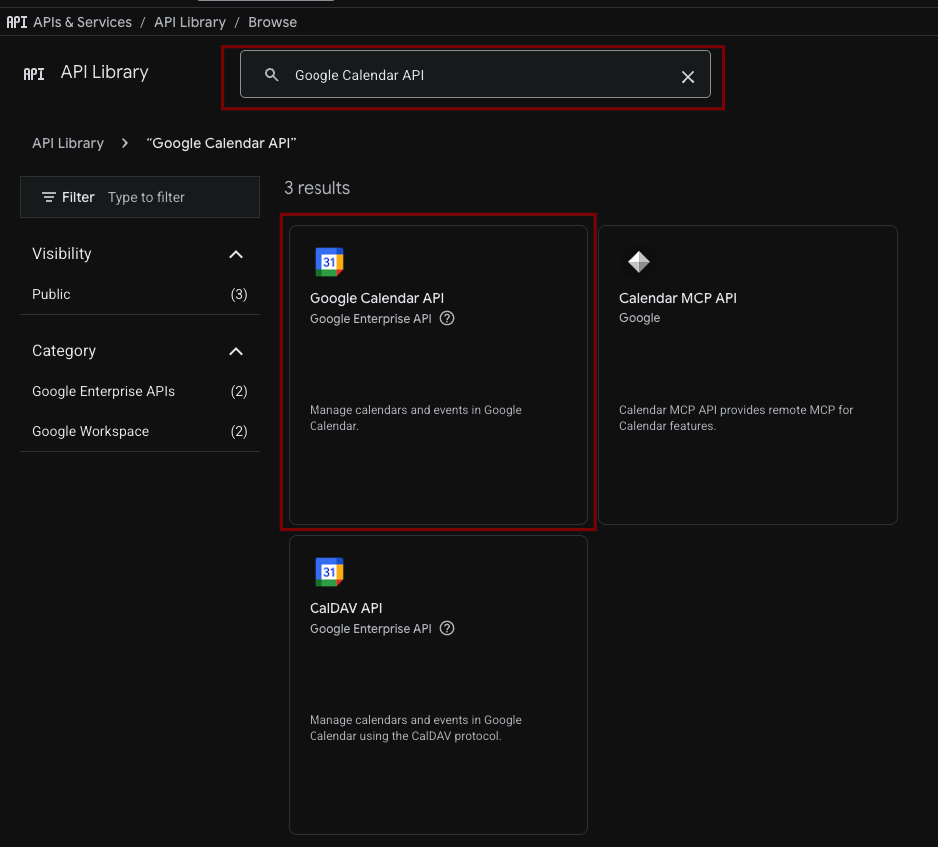Open the Calendar MCP API card
Viewport: 938px width, 847px height.
(748, 375)
